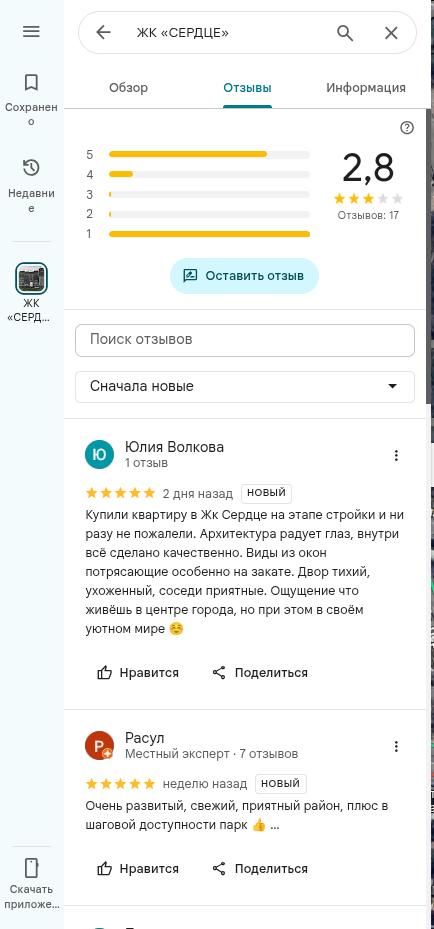Click the неделю назад timestamp

pyautogui.click(x=205, y=784)
